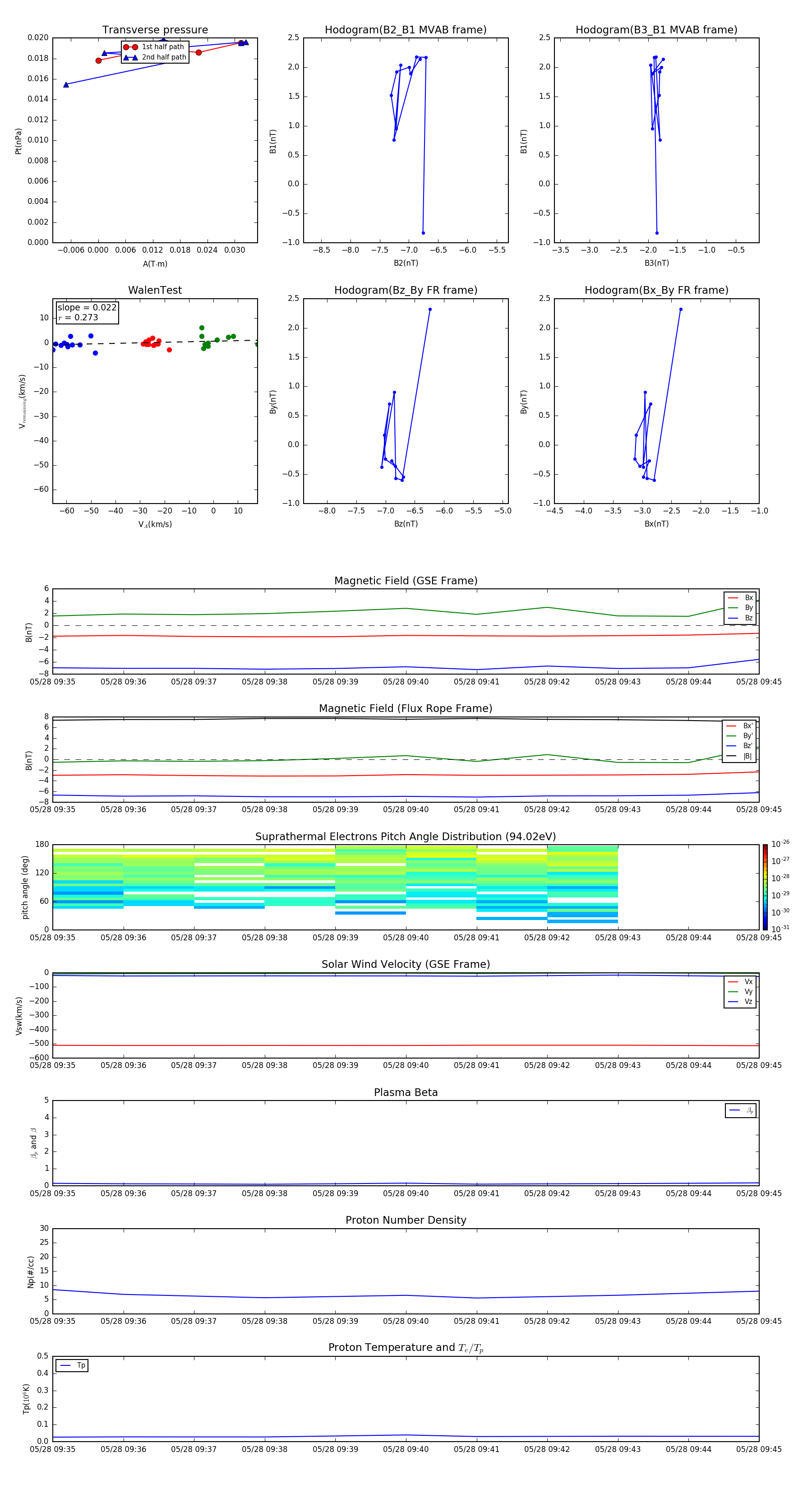Screen dimensions: 812x1489
Task: Click the "pitch angle (deg)" axis label
Action: pos(25,887)
